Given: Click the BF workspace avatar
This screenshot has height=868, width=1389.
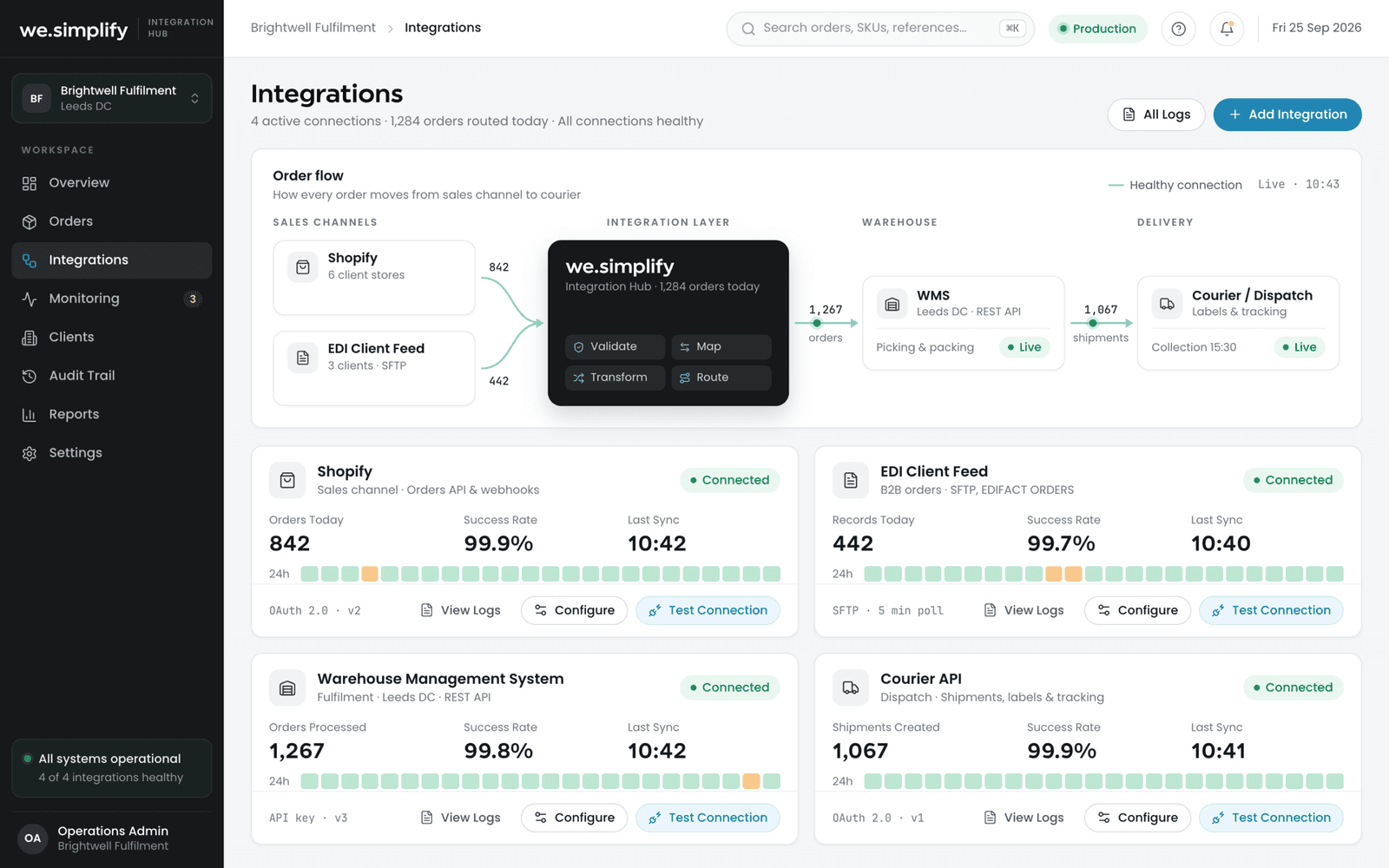Looking at the screenshot, I should [36, 98].
